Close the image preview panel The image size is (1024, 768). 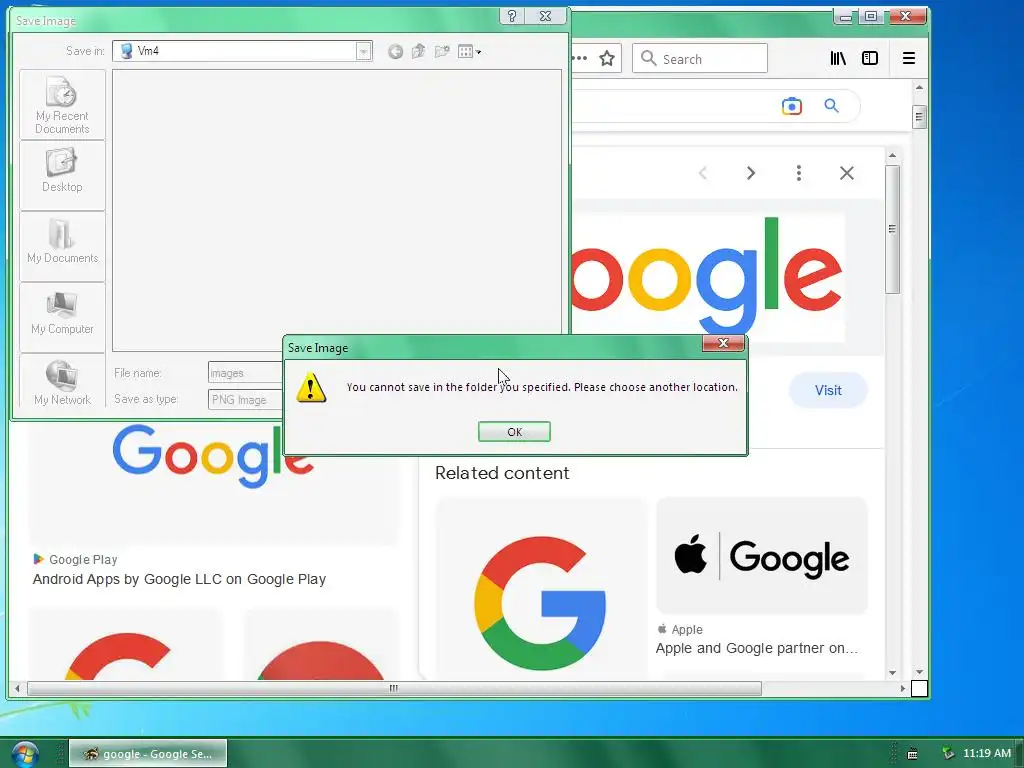[846, 173]
